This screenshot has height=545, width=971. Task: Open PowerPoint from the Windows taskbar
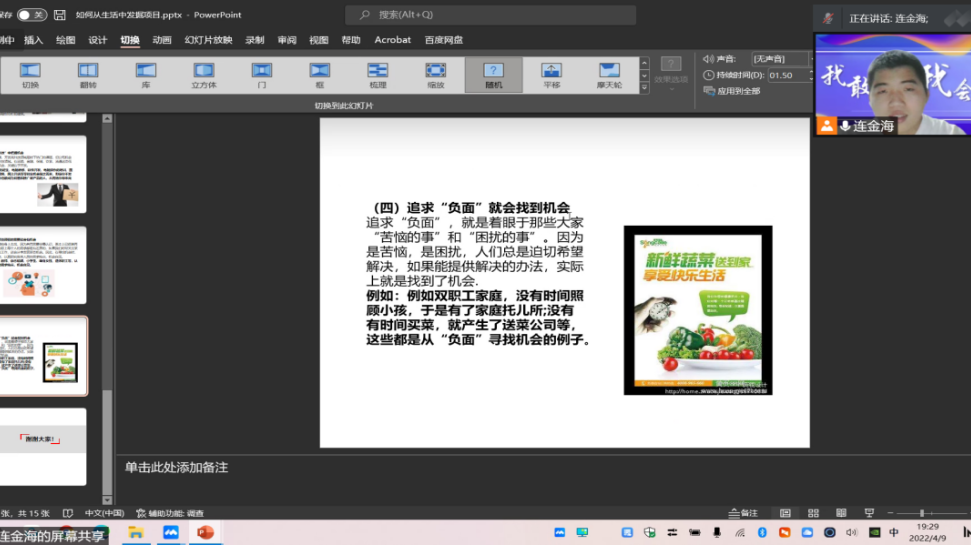tap(205, 532)
